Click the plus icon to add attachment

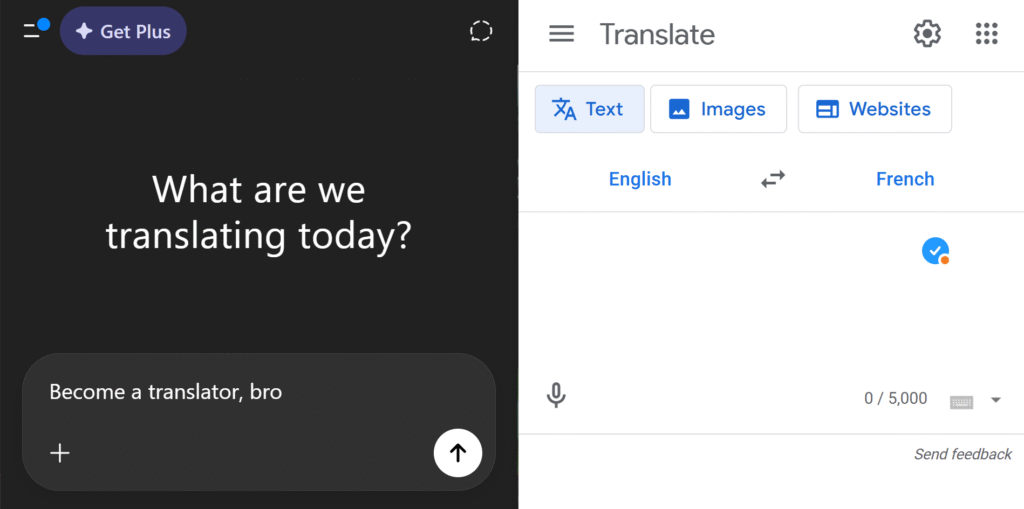pyautogui.click(x=60, y=453)
